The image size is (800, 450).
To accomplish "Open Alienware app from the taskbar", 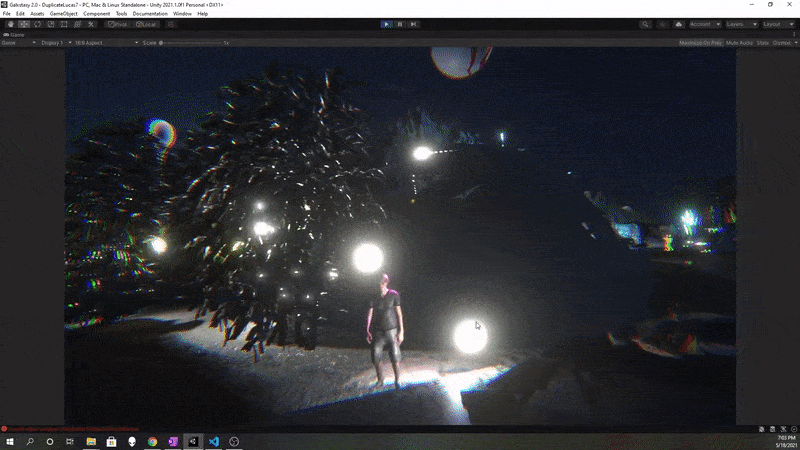I will click(132, 441).
